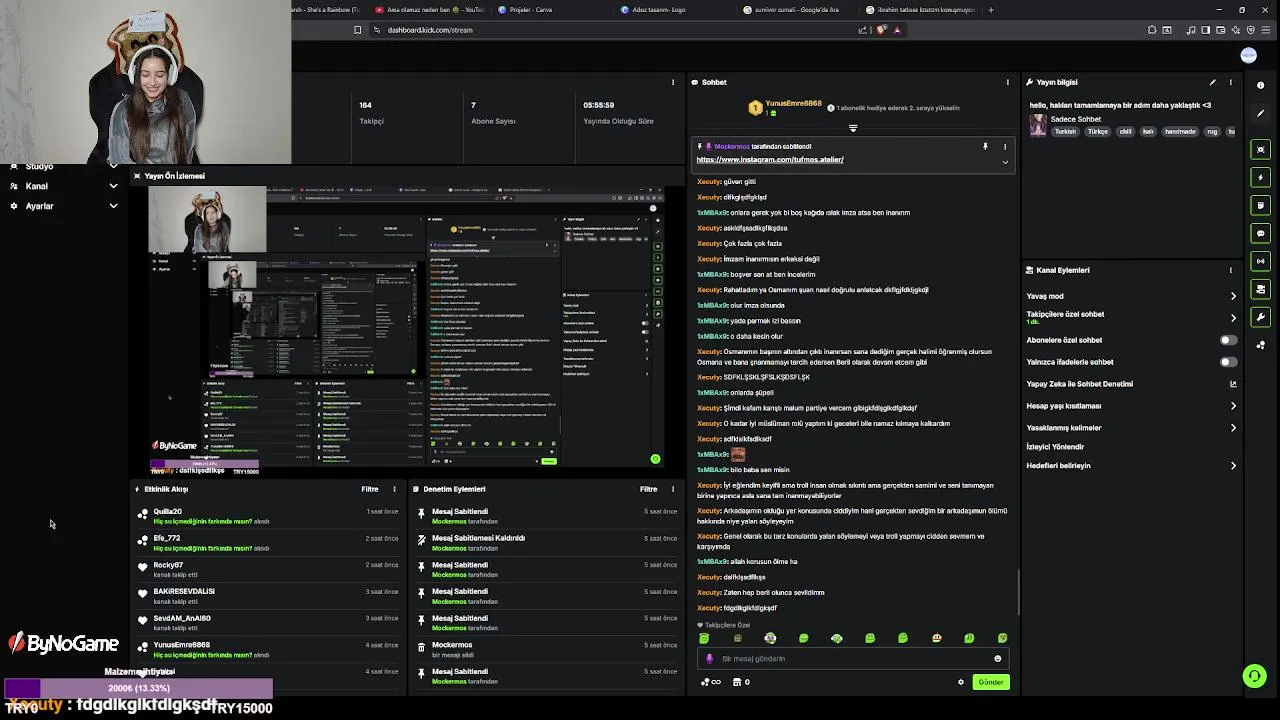Open the Kanal sidebar menu item
This screenshot has height=720, width=1280.
[37, 186]
